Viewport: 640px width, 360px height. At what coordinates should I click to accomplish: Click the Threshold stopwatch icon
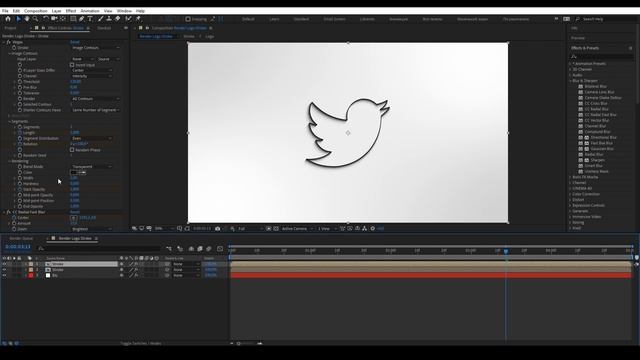pos(20,82)
